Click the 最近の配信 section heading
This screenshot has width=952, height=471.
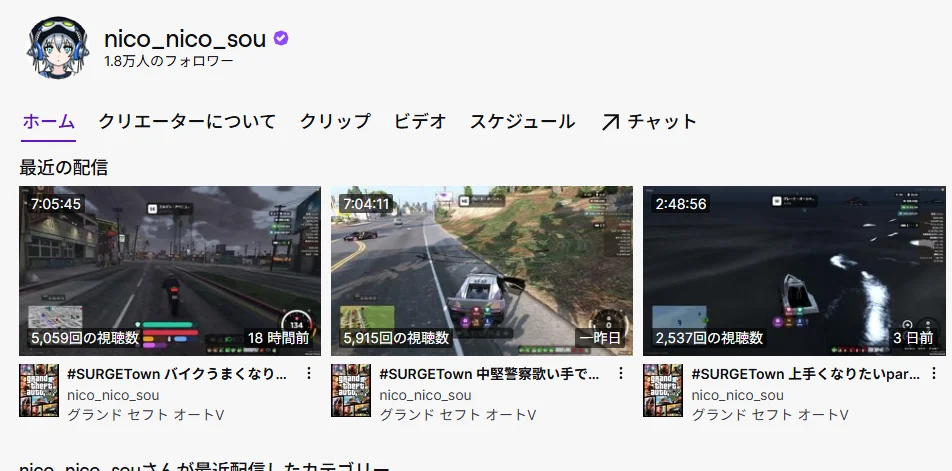point(64,167)
